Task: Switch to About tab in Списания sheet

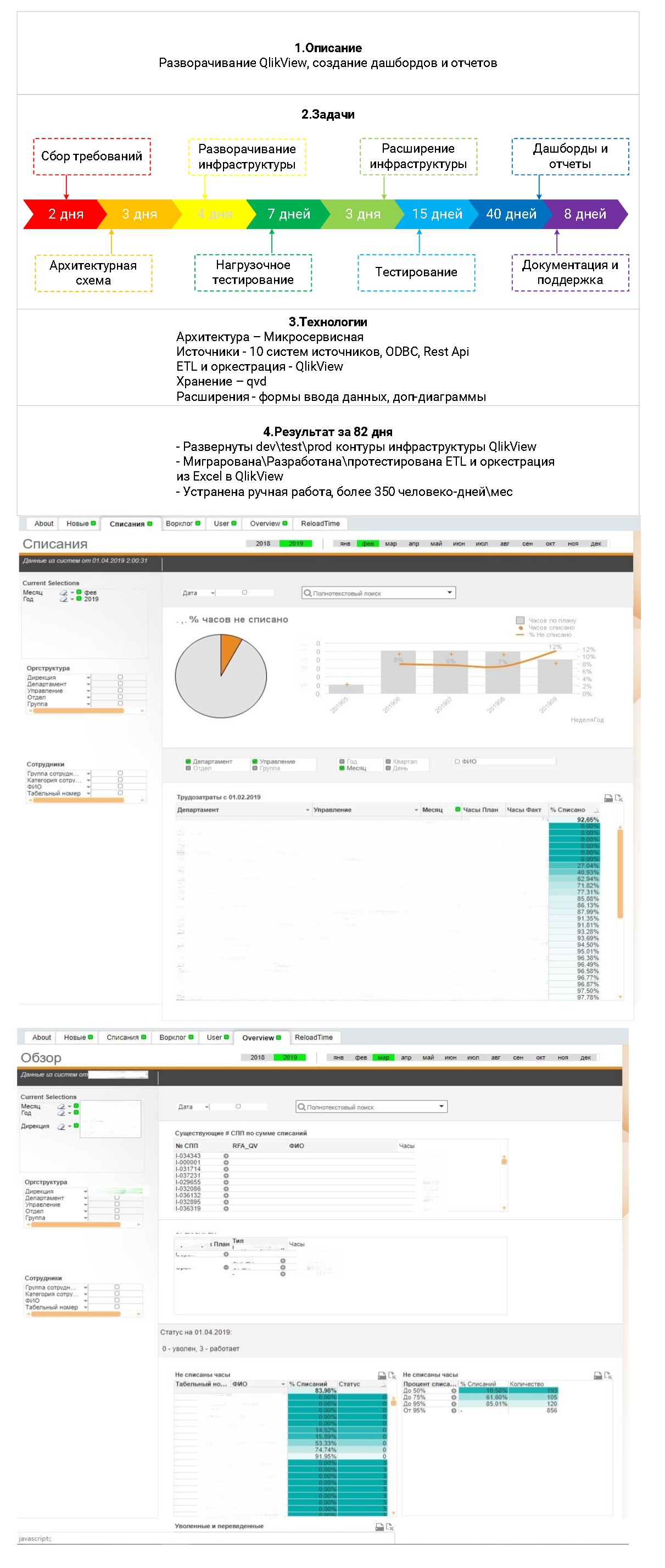Action: click(x=43, y=523)
